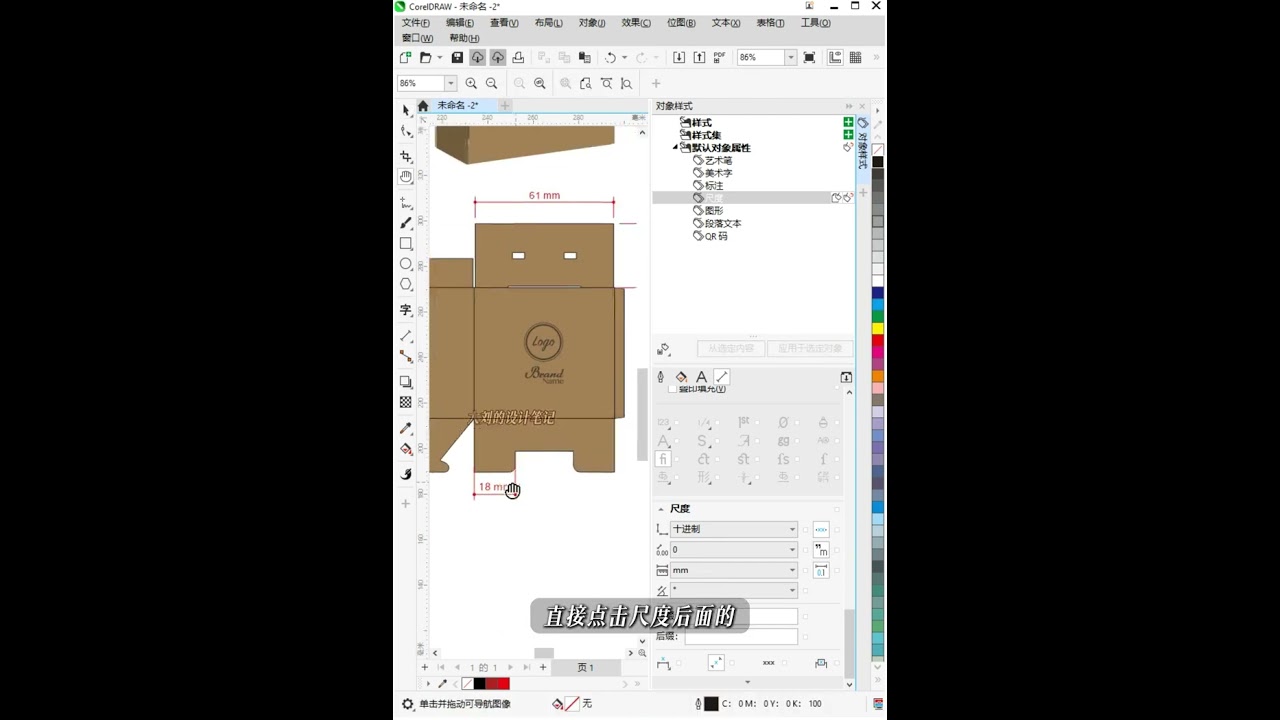
Task: Toggle the show units button beside precision
Action: [821, 550]
